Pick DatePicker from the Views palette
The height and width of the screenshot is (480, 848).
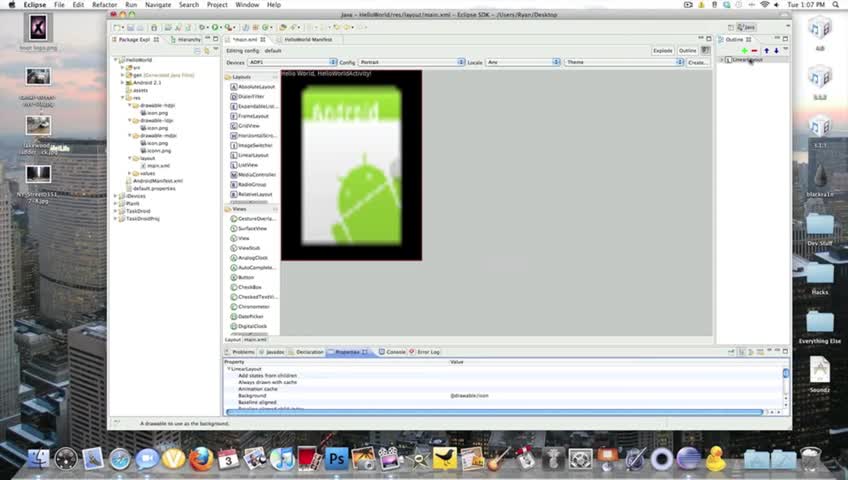[247, 316]
